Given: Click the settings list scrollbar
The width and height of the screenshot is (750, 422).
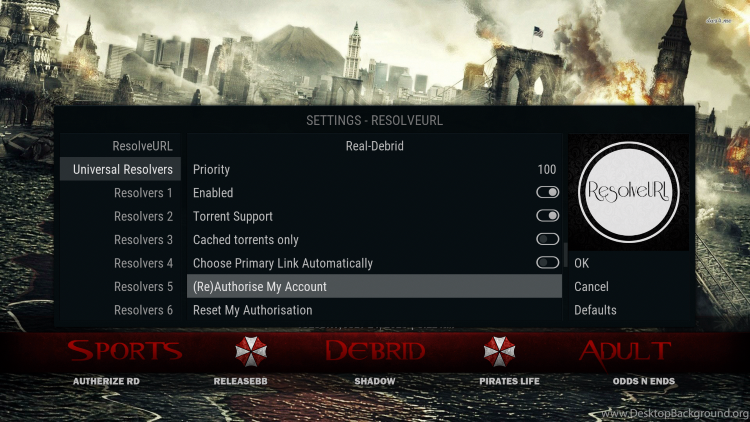Looking at the screenshot, I should (565, 255).
